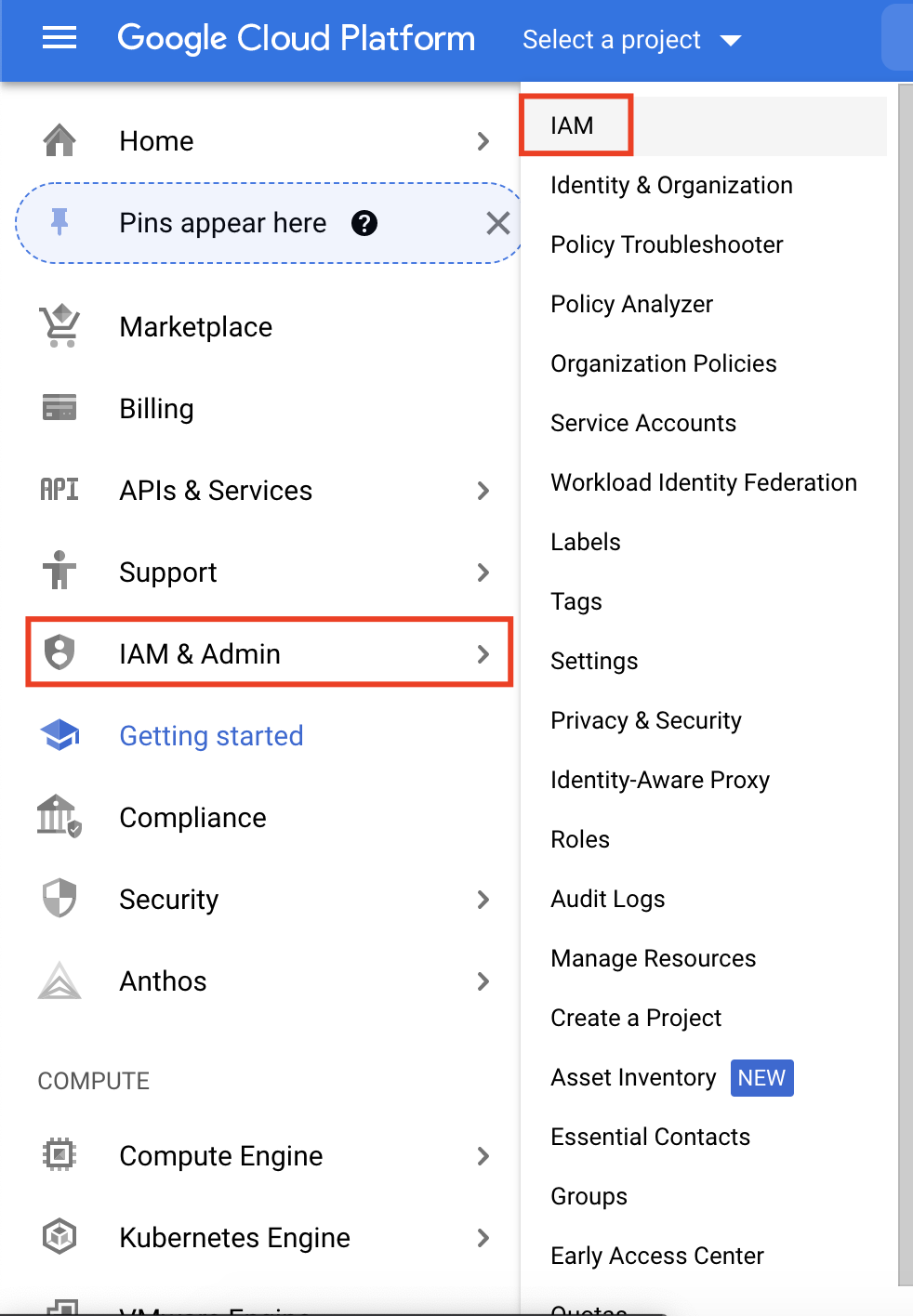913x1316 pixels.
Task: Expand the Compute Engine submenu chevron
Action: tap(483, 1156)
